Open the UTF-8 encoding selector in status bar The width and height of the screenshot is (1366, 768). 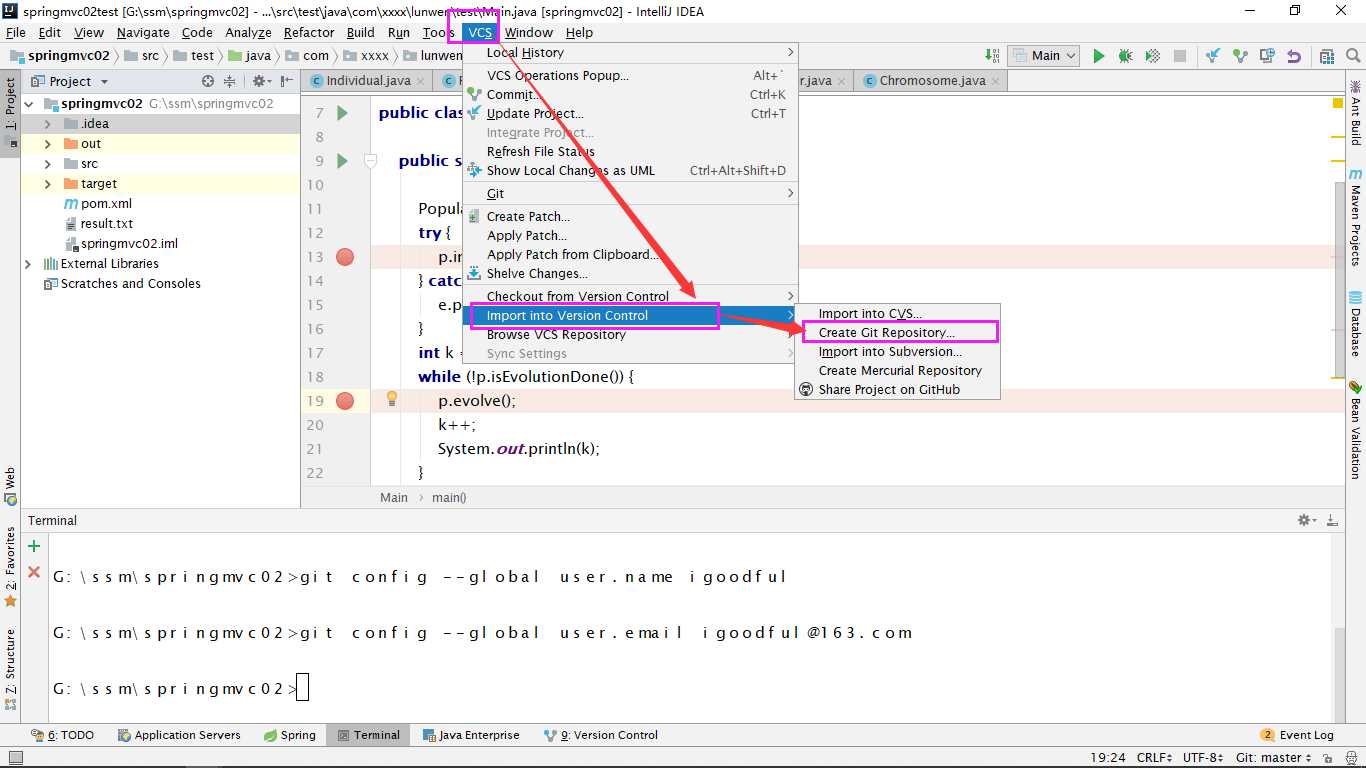coord(1203,758)
